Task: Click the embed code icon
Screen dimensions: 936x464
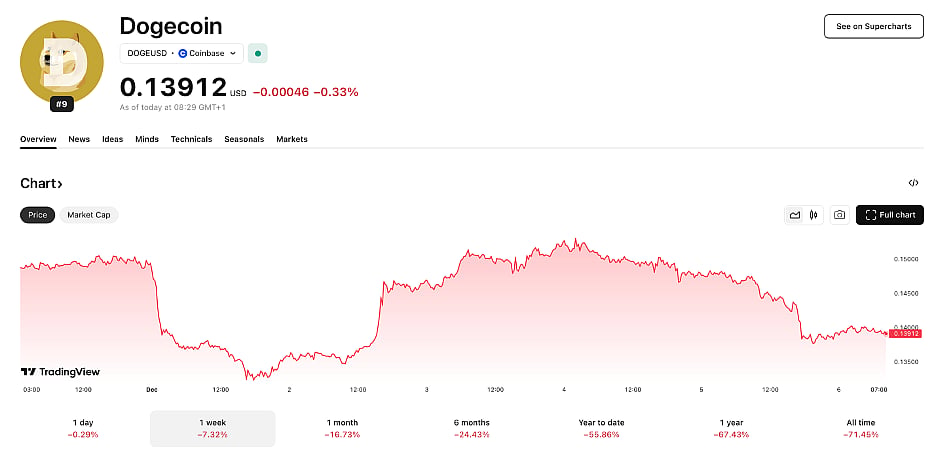Action: [913, 183]
